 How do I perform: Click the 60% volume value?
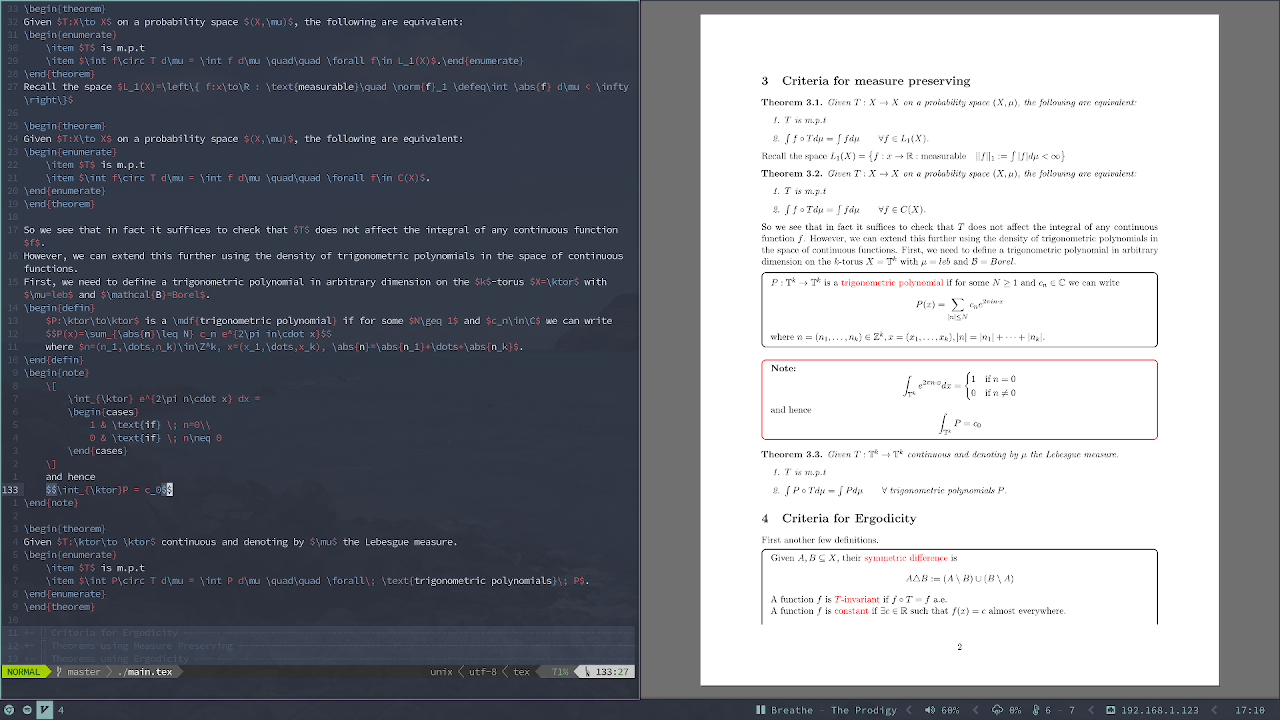[951, 710]
